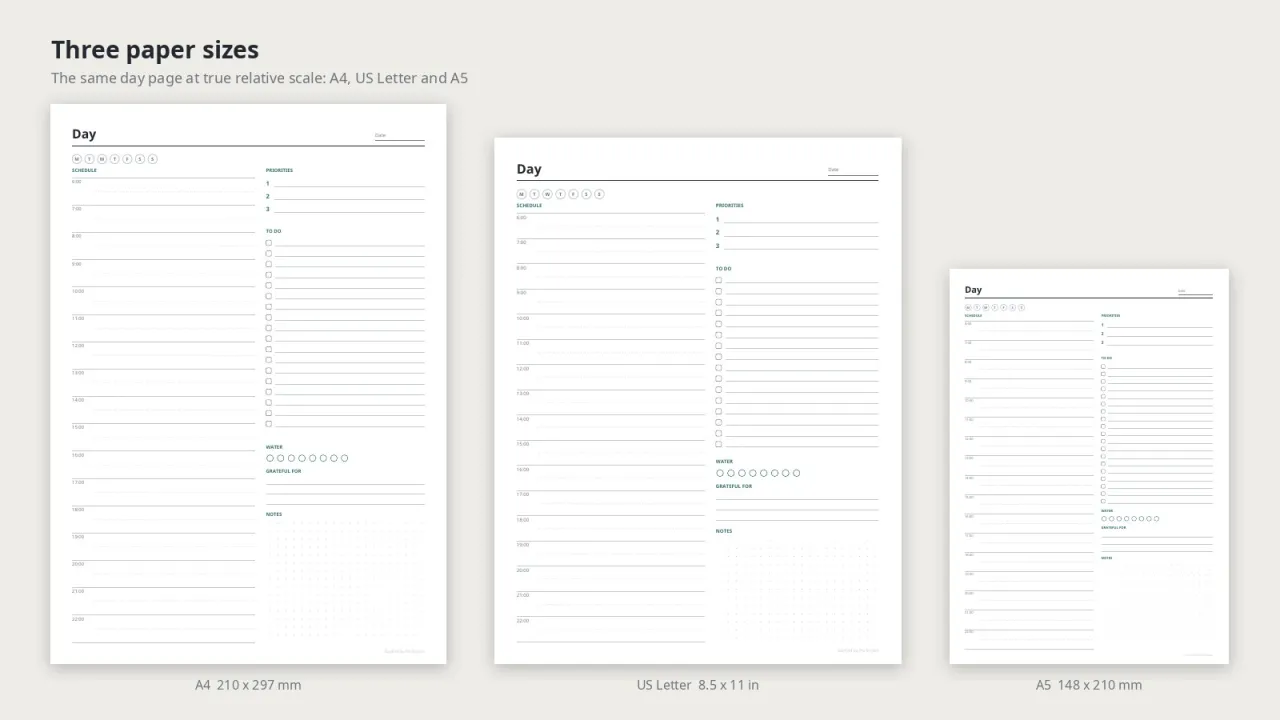Click the Three paper sizes heading

click(155, 50)
